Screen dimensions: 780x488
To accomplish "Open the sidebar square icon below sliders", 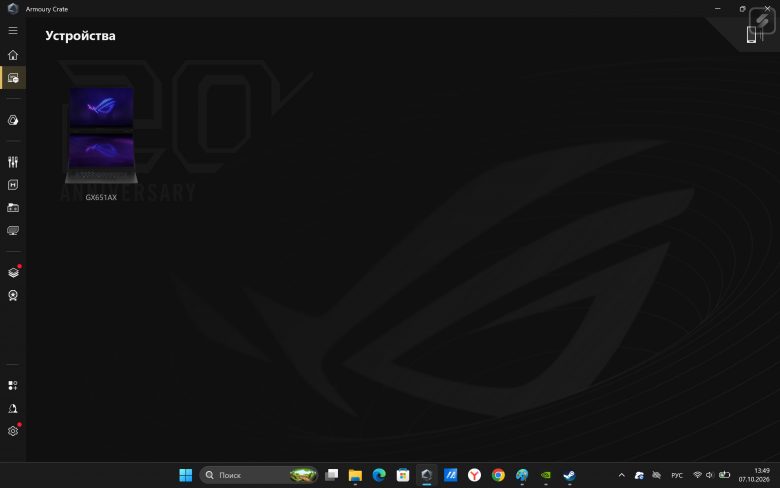I will (x=13, y=185).
